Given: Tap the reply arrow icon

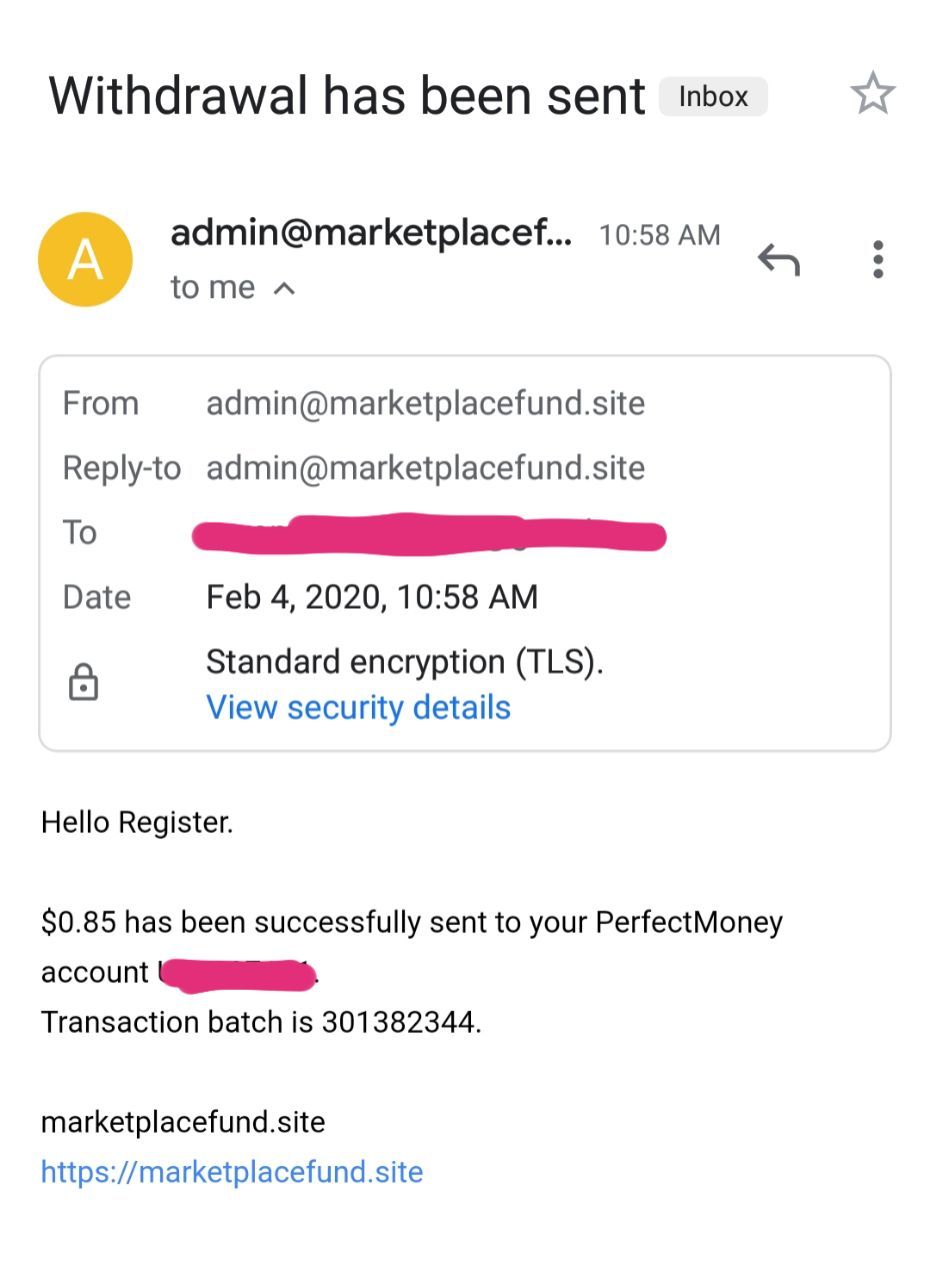Looking at the screenshot, I should click(778, 259).
